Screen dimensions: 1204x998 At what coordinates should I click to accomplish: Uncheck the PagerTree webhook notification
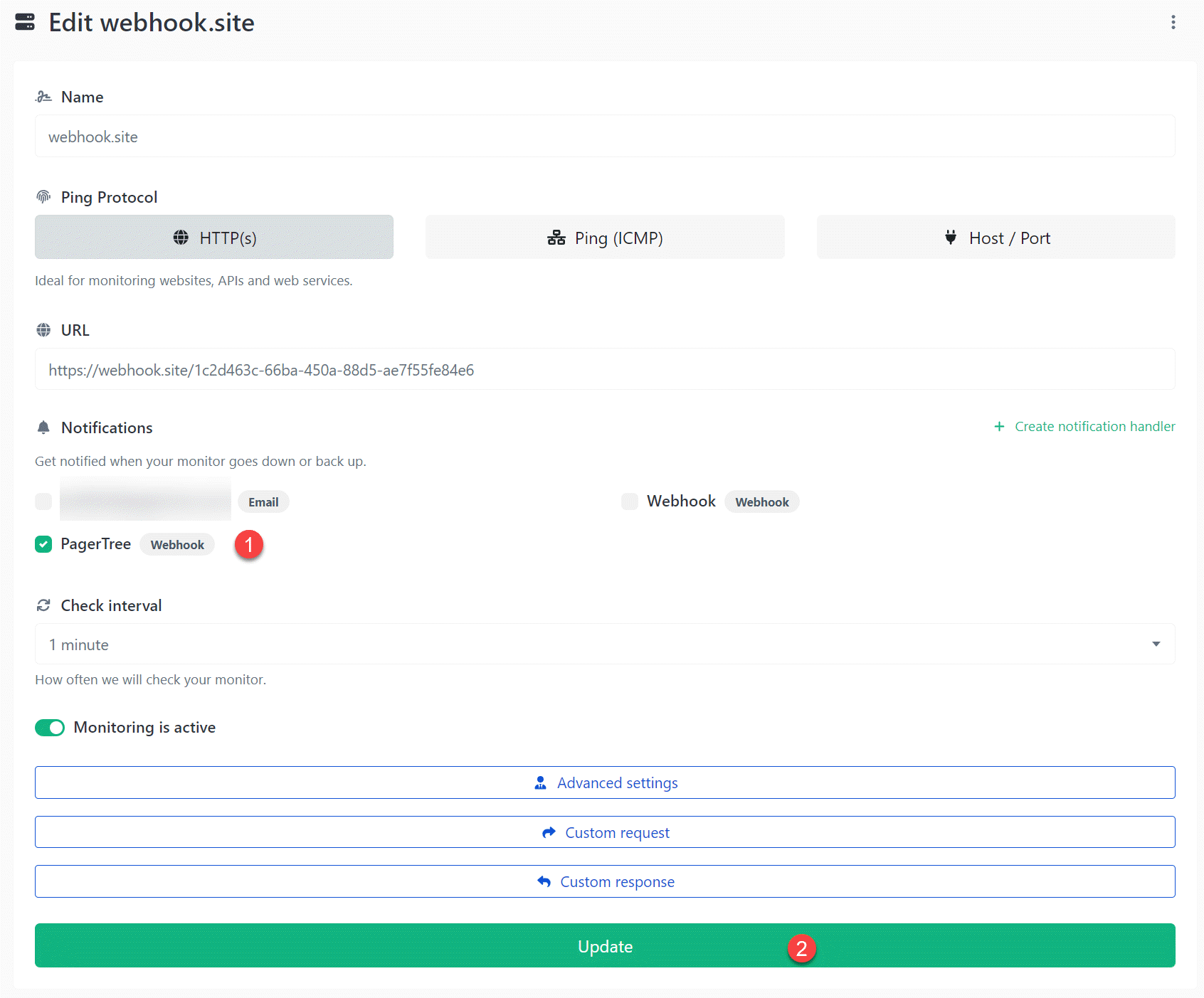click(x=43, y=544)
